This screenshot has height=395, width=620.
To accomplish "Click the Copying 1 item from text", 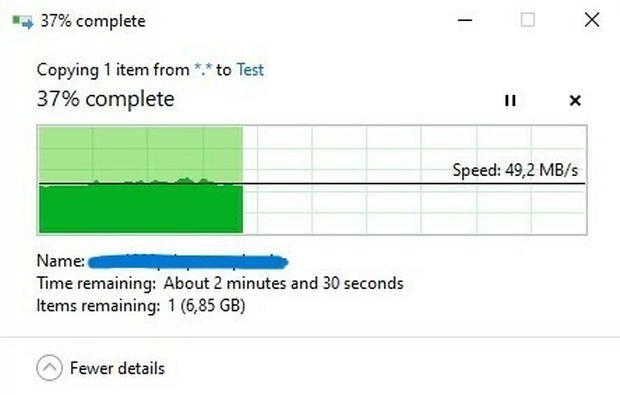I will point(113,70).
